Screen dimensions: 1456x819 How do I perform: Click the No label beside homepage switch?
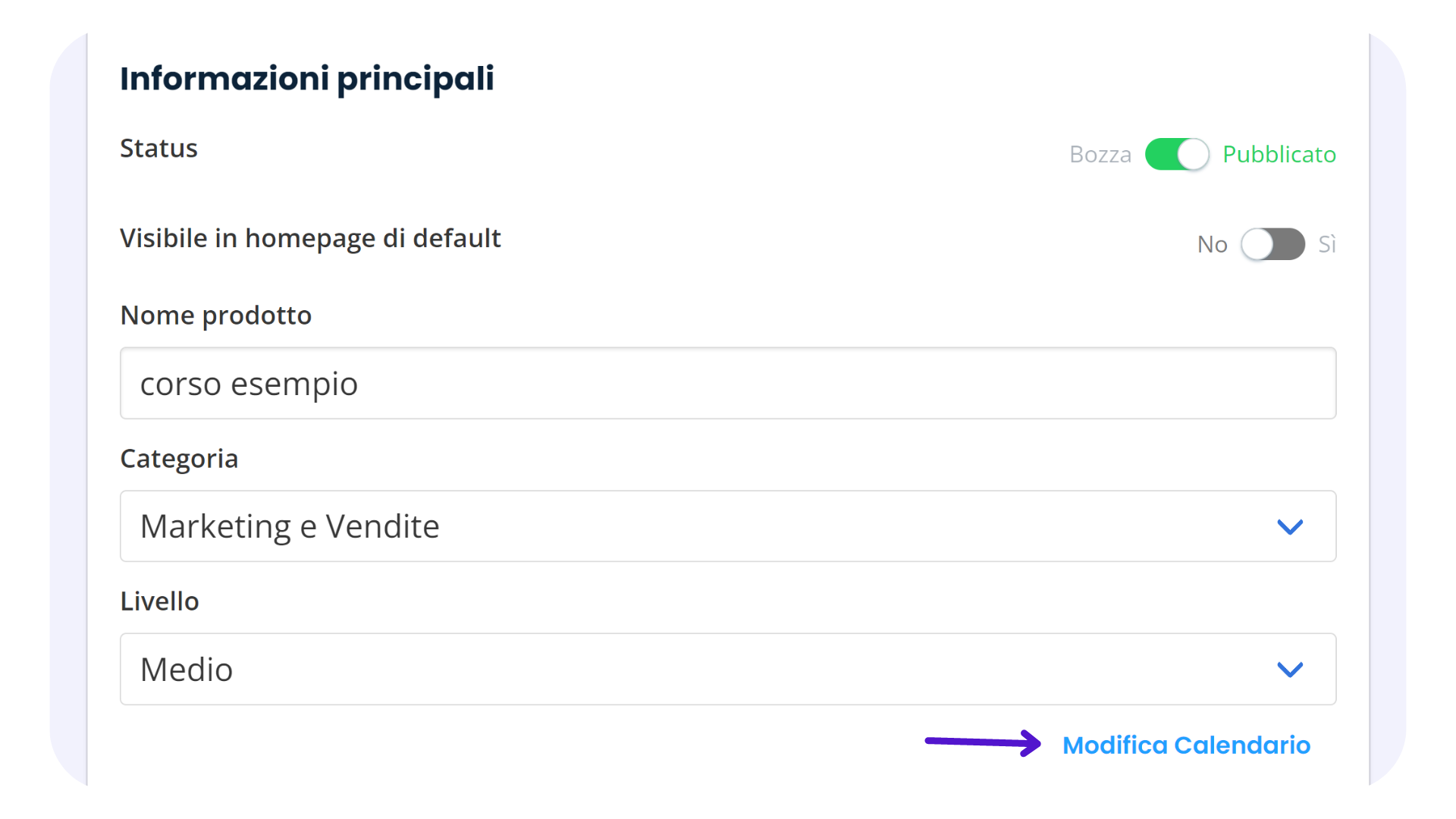[x=1212, y=245]
